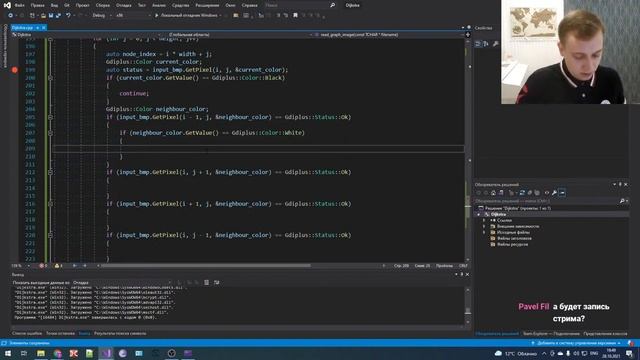Click the editor horizontal scrollbar

click(x=206, y=266)
